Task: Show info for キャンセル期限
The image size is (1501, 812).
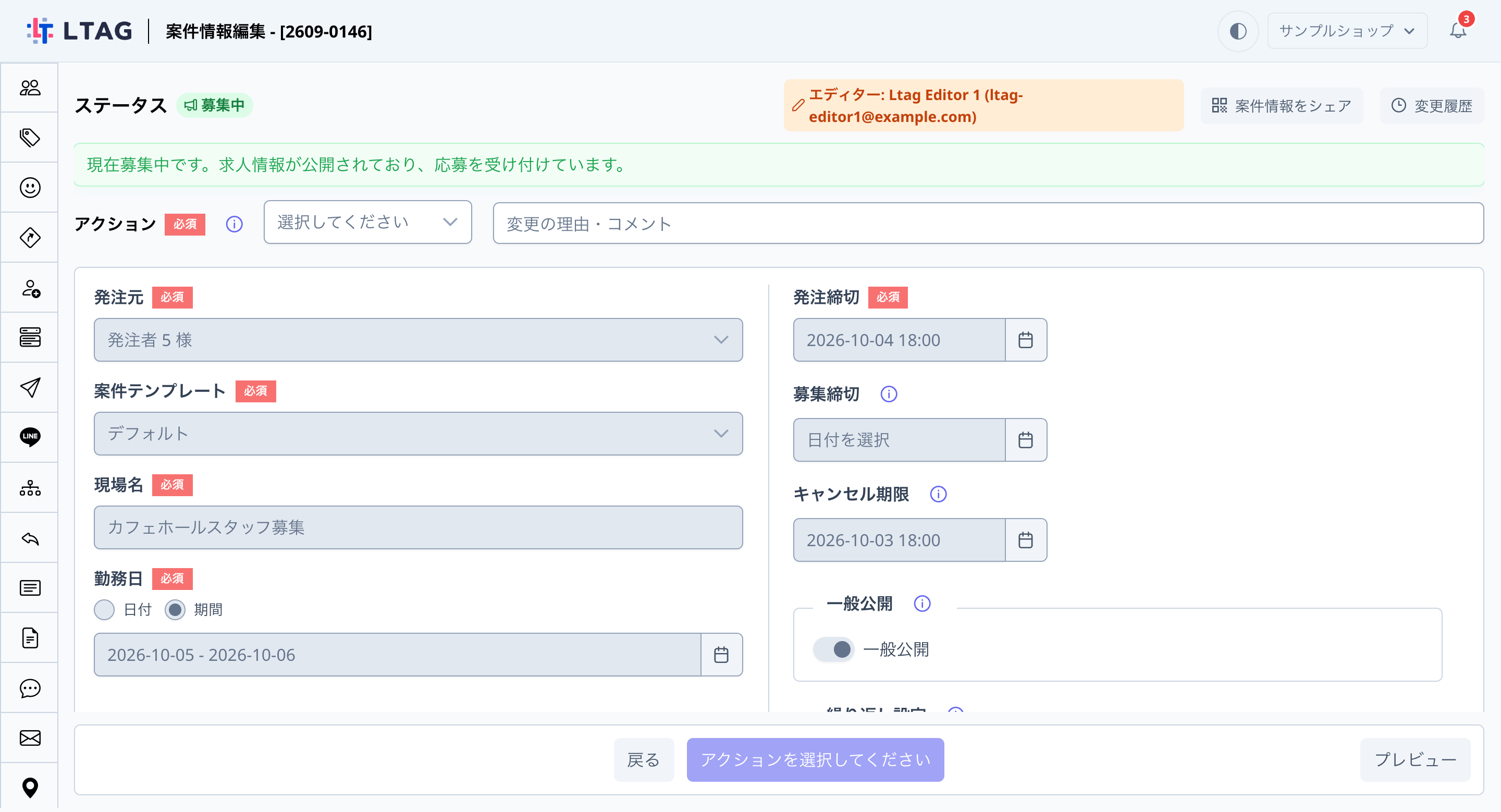Action: click(x=938, y=495)
